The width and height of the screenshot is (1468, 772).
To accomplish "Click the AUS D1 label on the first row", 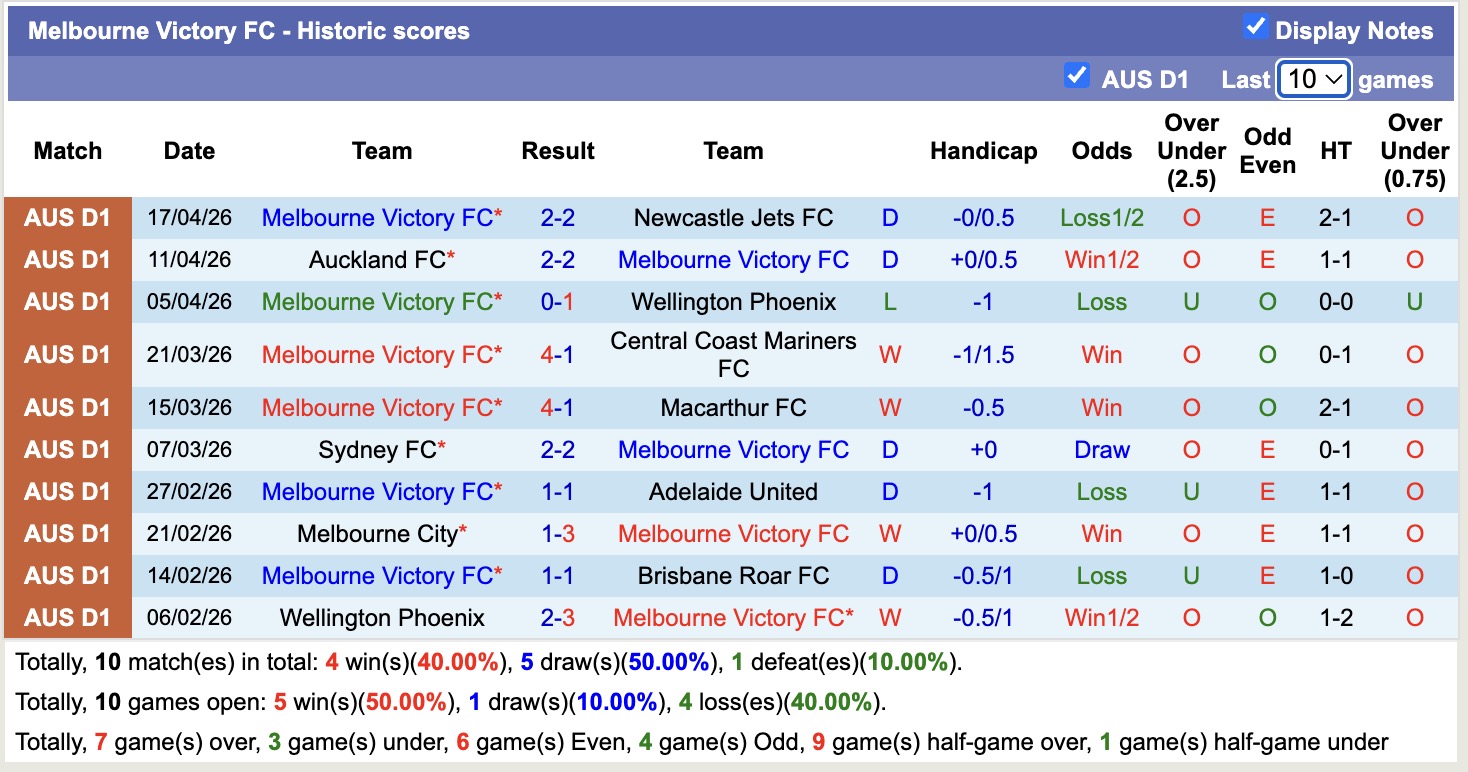I will click(x=67, y=217).
